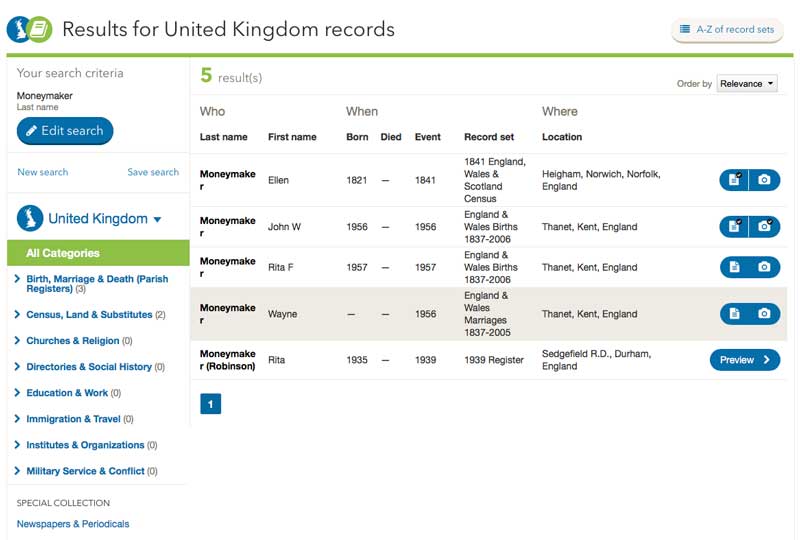Open transcript icon for Rita F record
Image resolution: width=800 pixels, height=540 pixels.
tap(734, 267)
